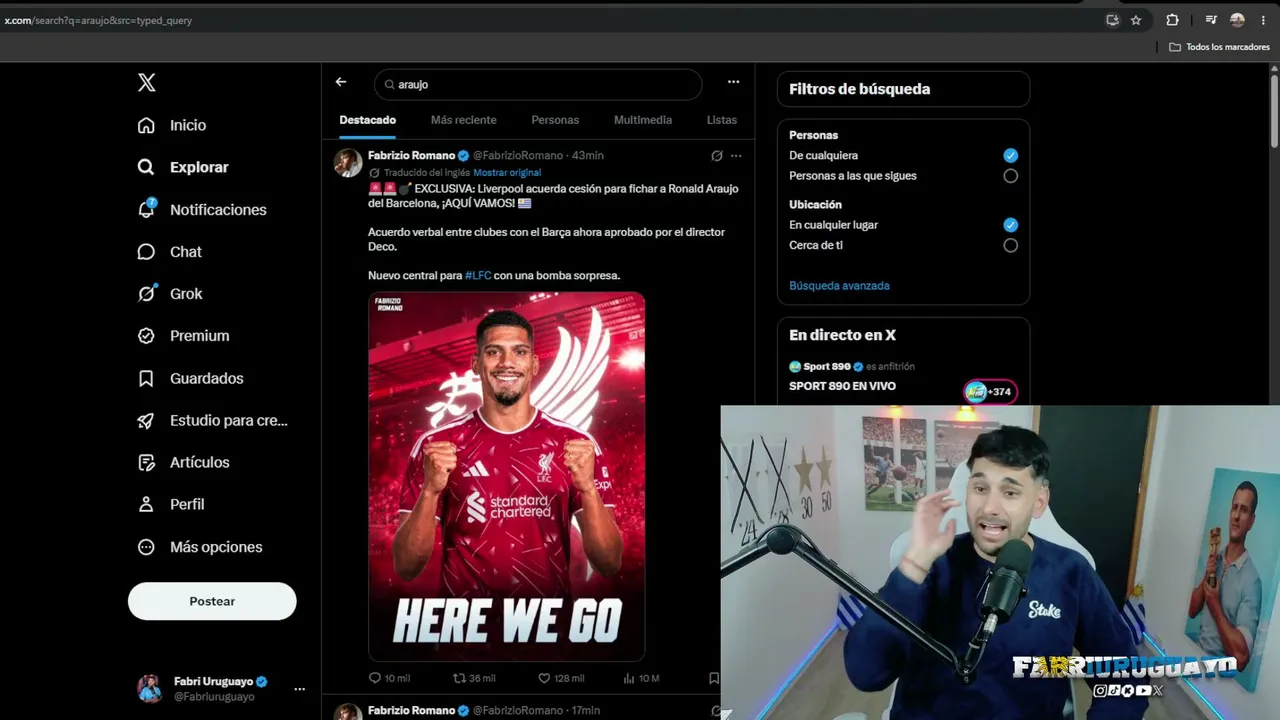The width and height of the screenshot is (1280, 720).
Task: Open Artículos in the sidebar
Action: (183, 462)
